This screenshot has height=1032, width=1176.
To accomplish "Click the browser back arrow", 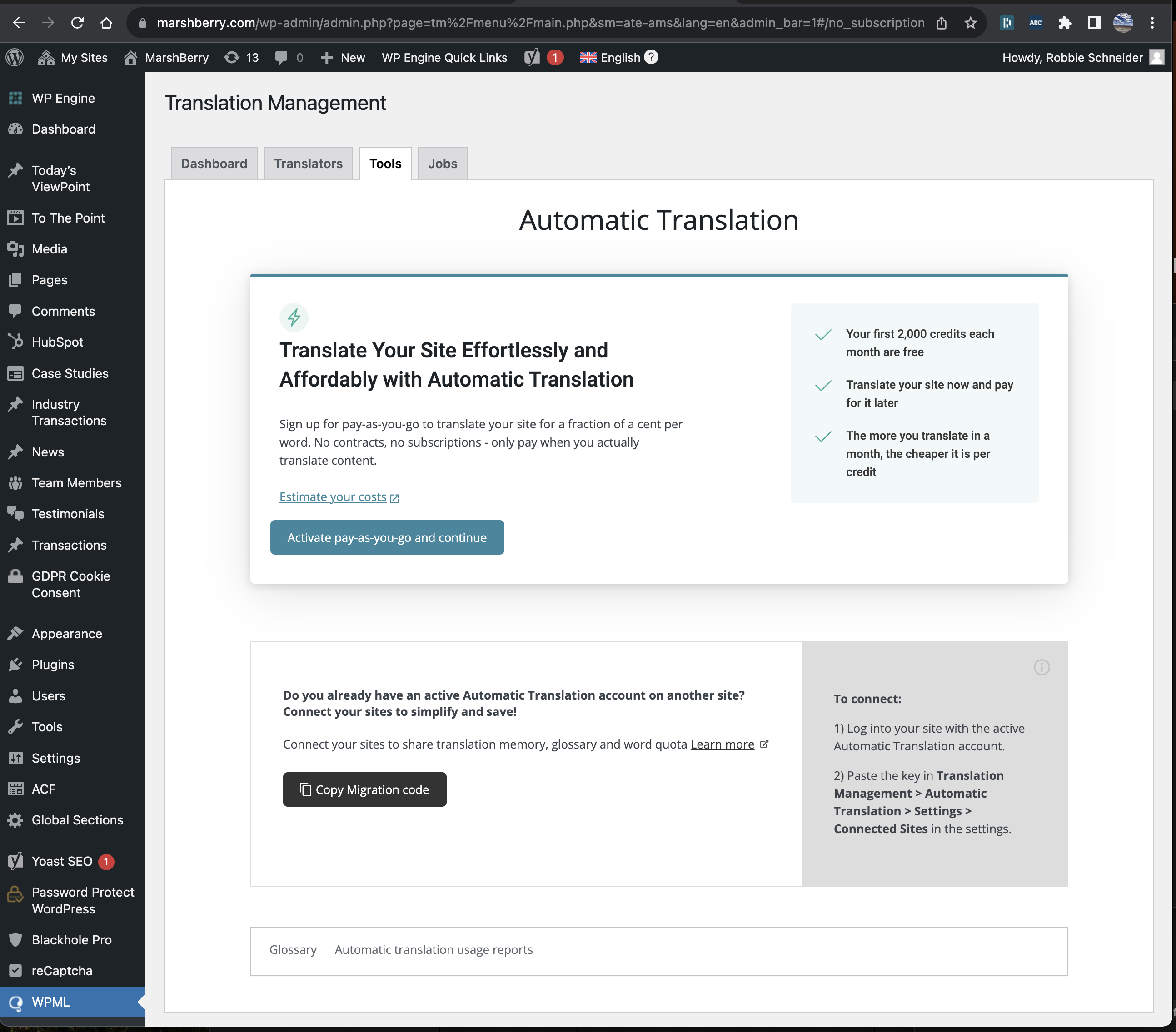I will click(19, 23).
